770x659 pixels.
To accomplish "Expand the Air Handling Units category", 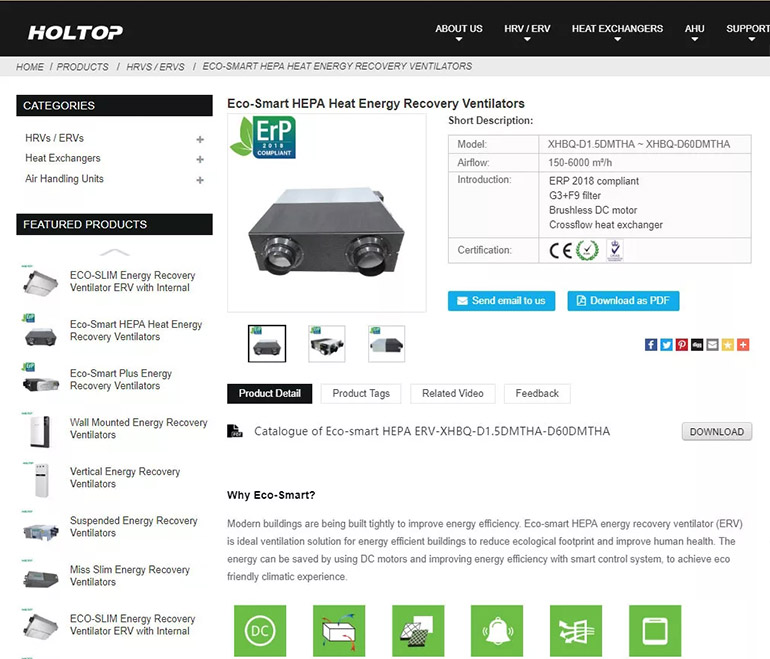I will point(200,180).
